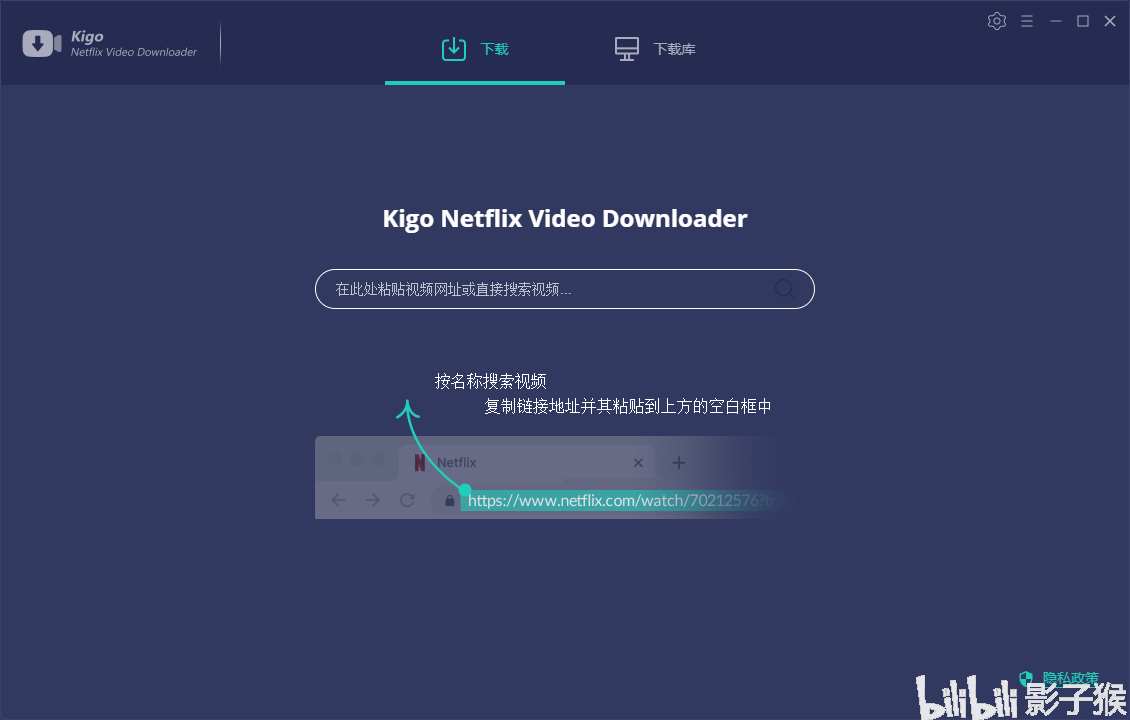Image resolution: width=1130 pixels, height=720 pixels.
Task: Maximize the Kigo window
Action: (1082, 21)
